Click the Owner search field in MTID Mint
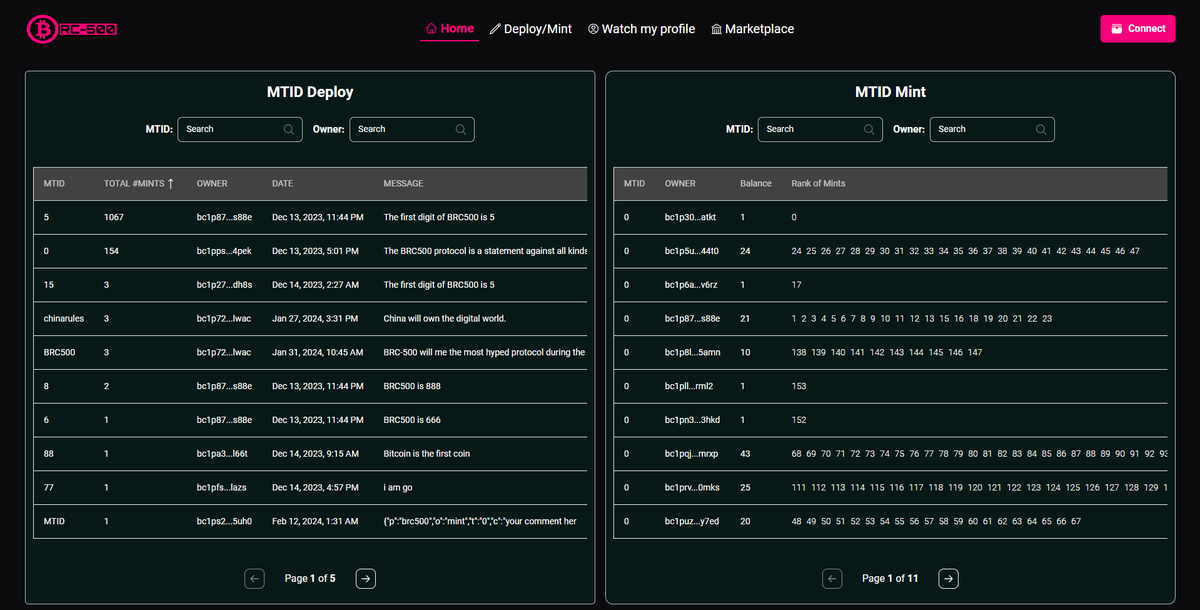 (992, 129)
